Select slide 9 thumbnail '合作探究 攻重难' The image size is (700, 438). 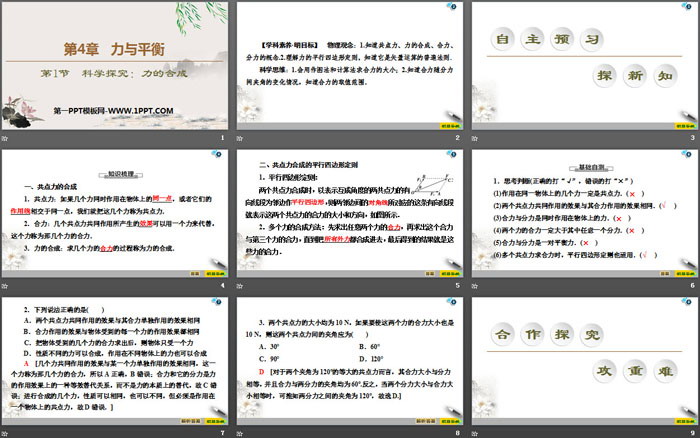pos(584,361)
